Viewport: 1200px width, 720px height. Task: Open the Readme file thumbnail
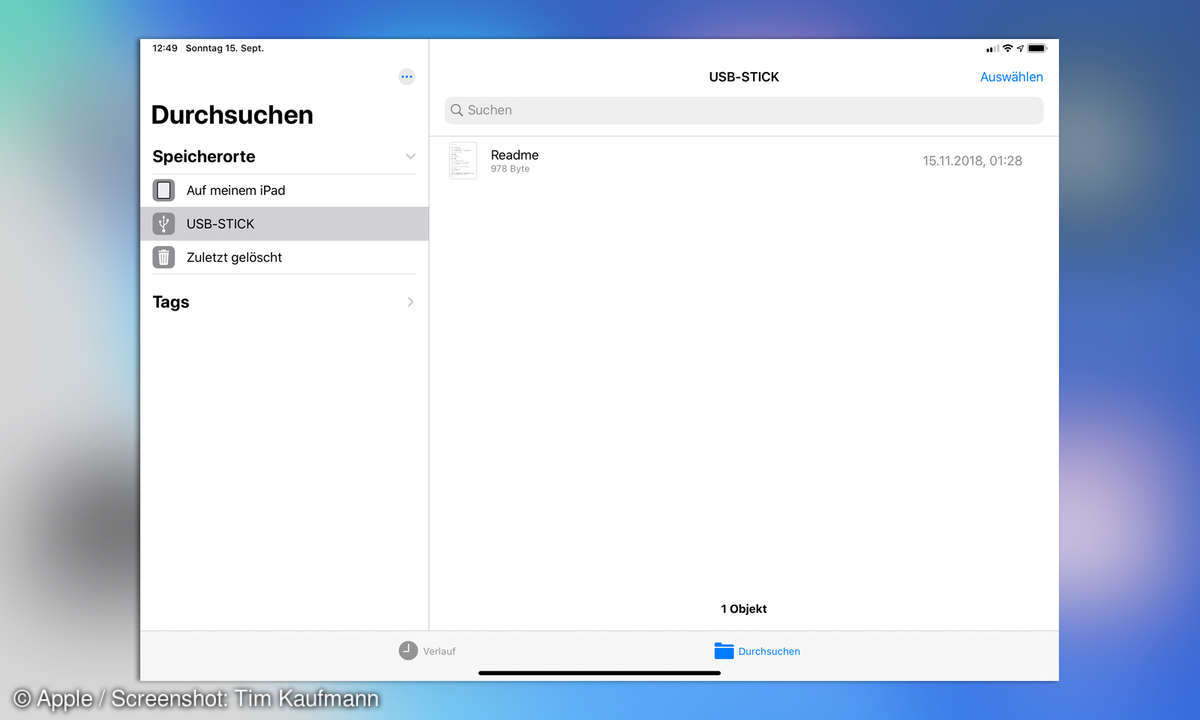click(x=463, y=160)
